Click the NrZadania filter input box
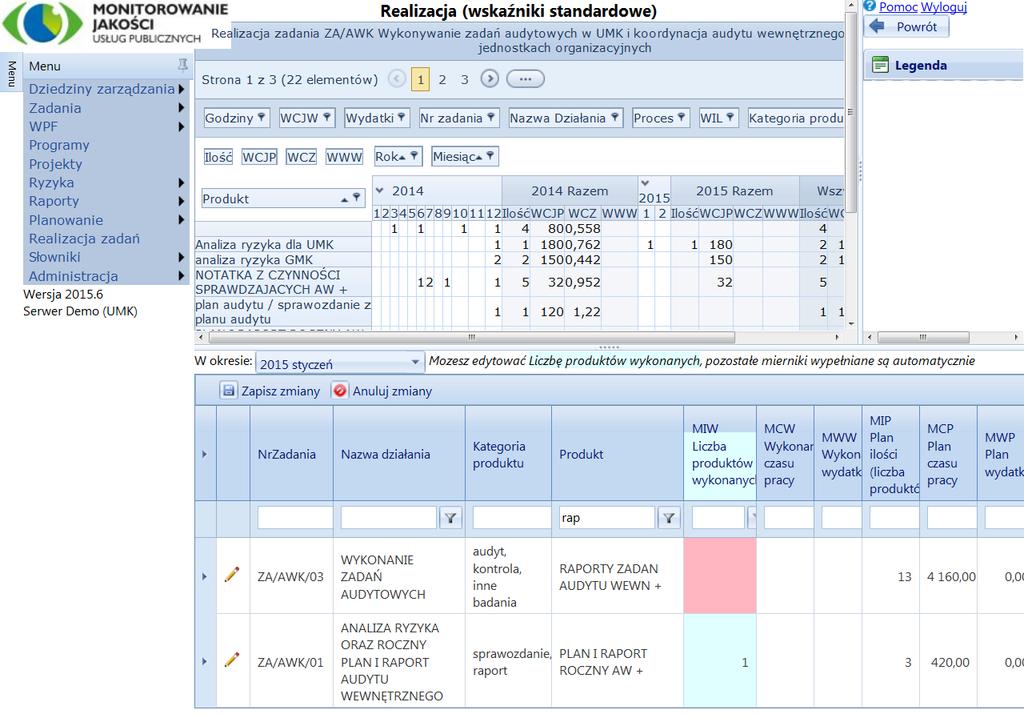The image size is (1024, 718). pyautogui.click(x=295, y=518)
